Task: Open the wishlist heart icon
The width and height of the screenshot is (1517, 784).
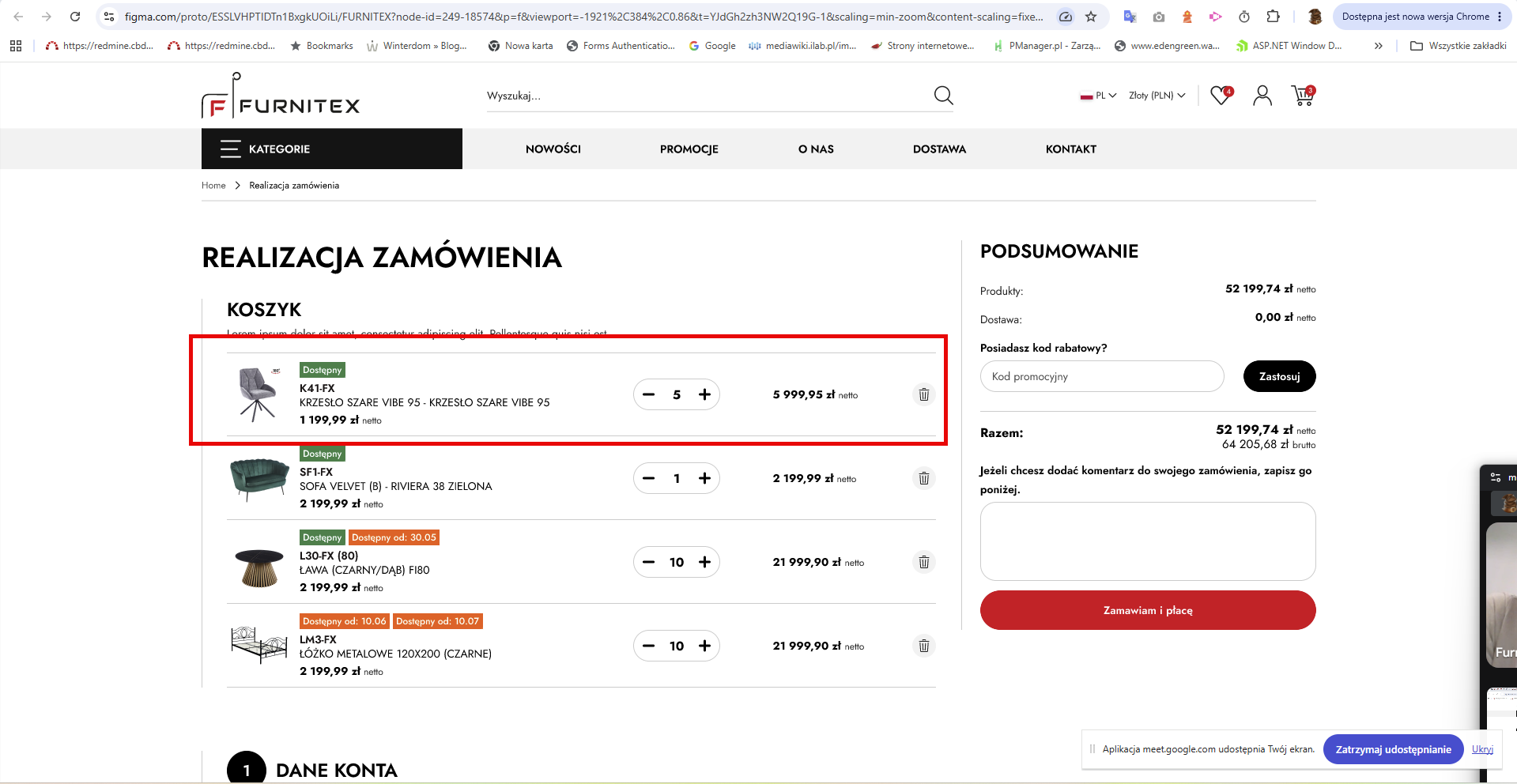Action: click(1221, 96)
